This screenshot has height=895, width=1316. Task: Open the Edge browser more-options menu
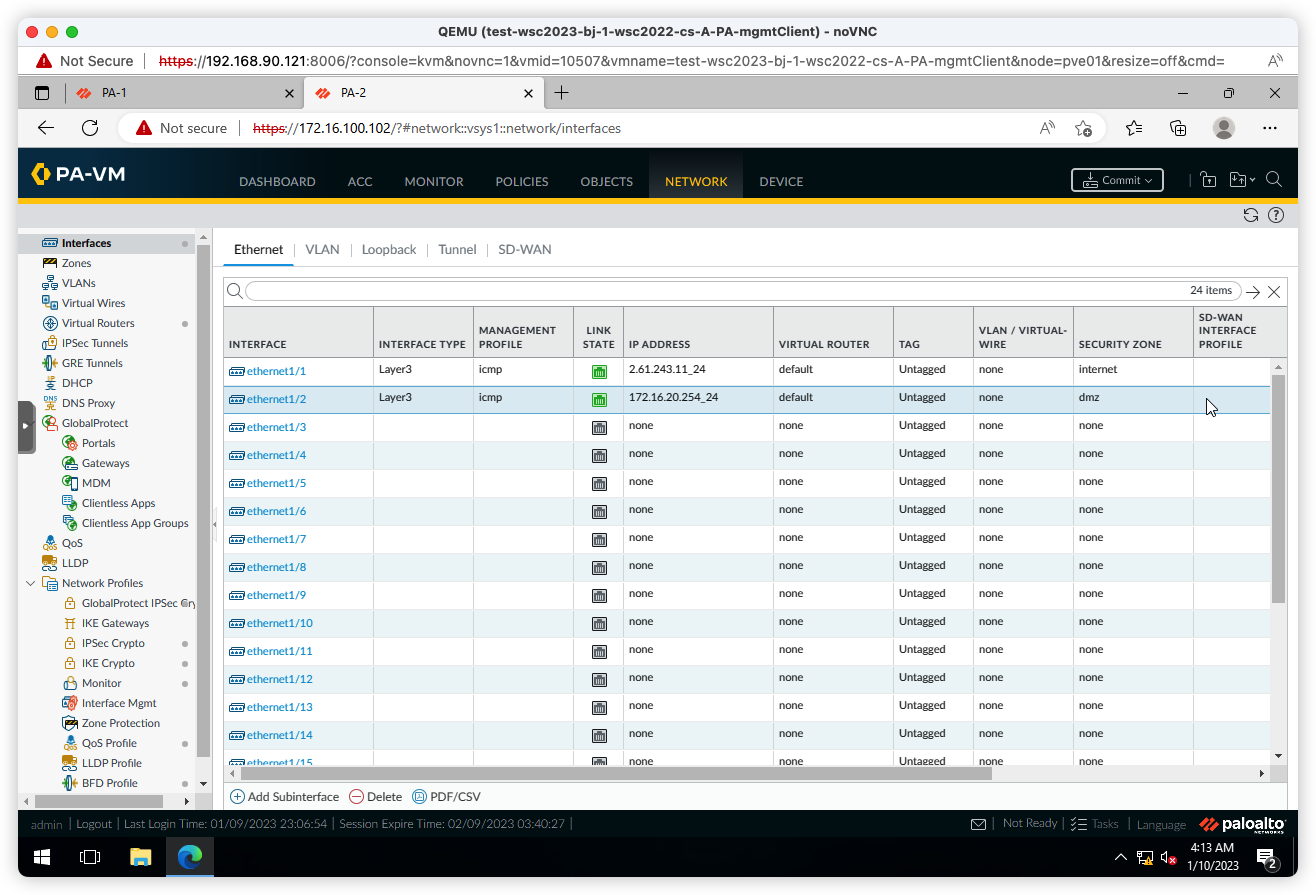1270,128
